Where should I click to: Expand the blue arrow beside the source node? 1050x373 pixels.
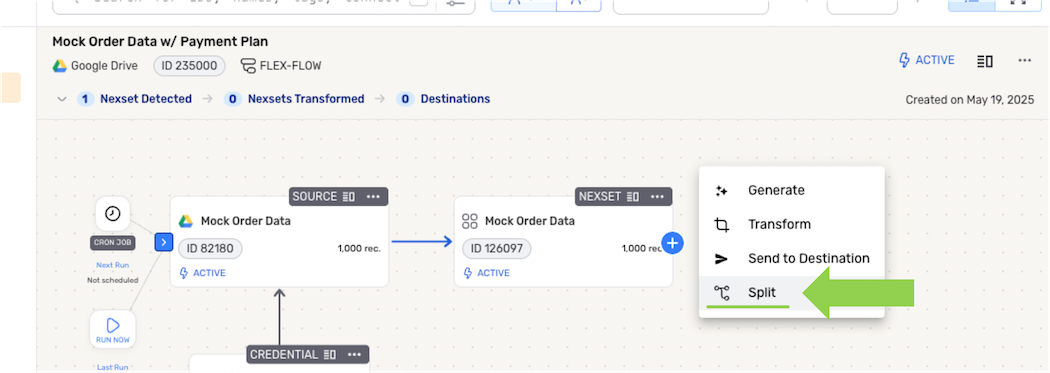[x=164, y=242]
